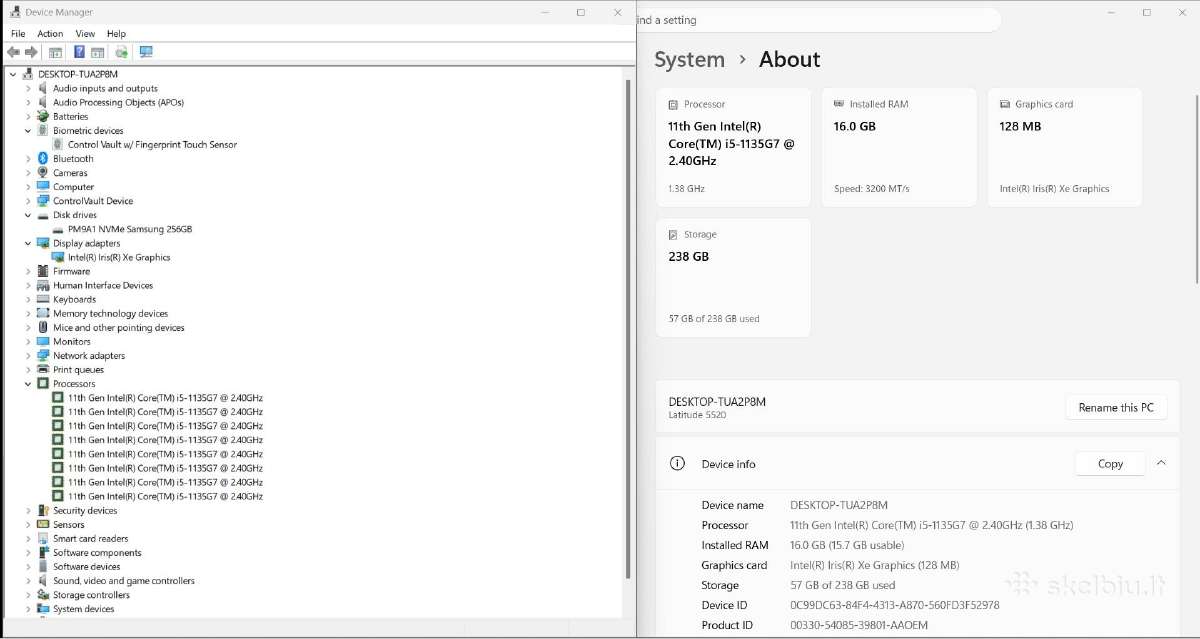The image size is (1200, 639).
Task: Collapse the Display adapters node
Action: point(28,243)
